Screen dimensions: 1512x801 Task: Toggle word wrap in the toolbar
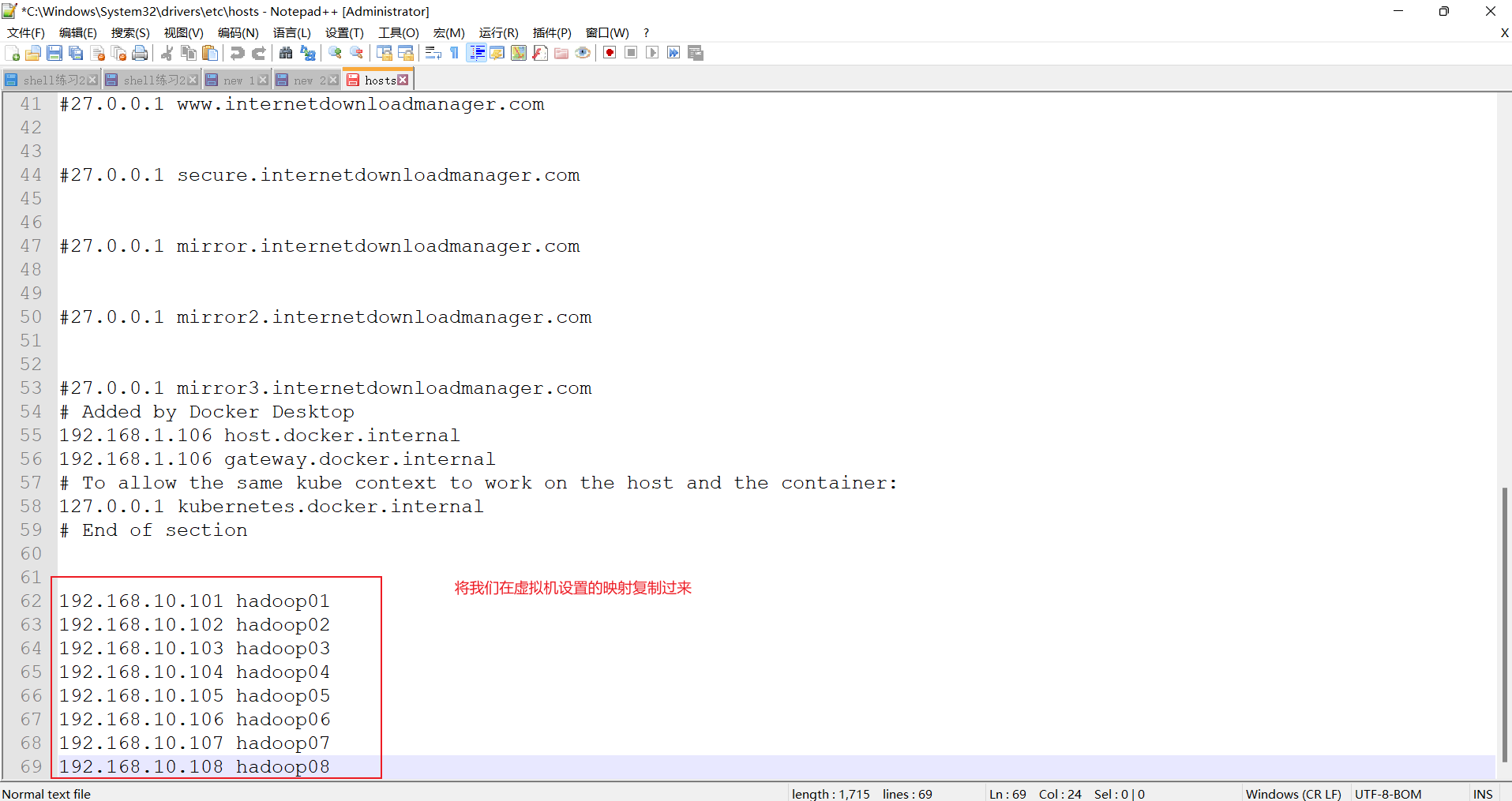433,53
